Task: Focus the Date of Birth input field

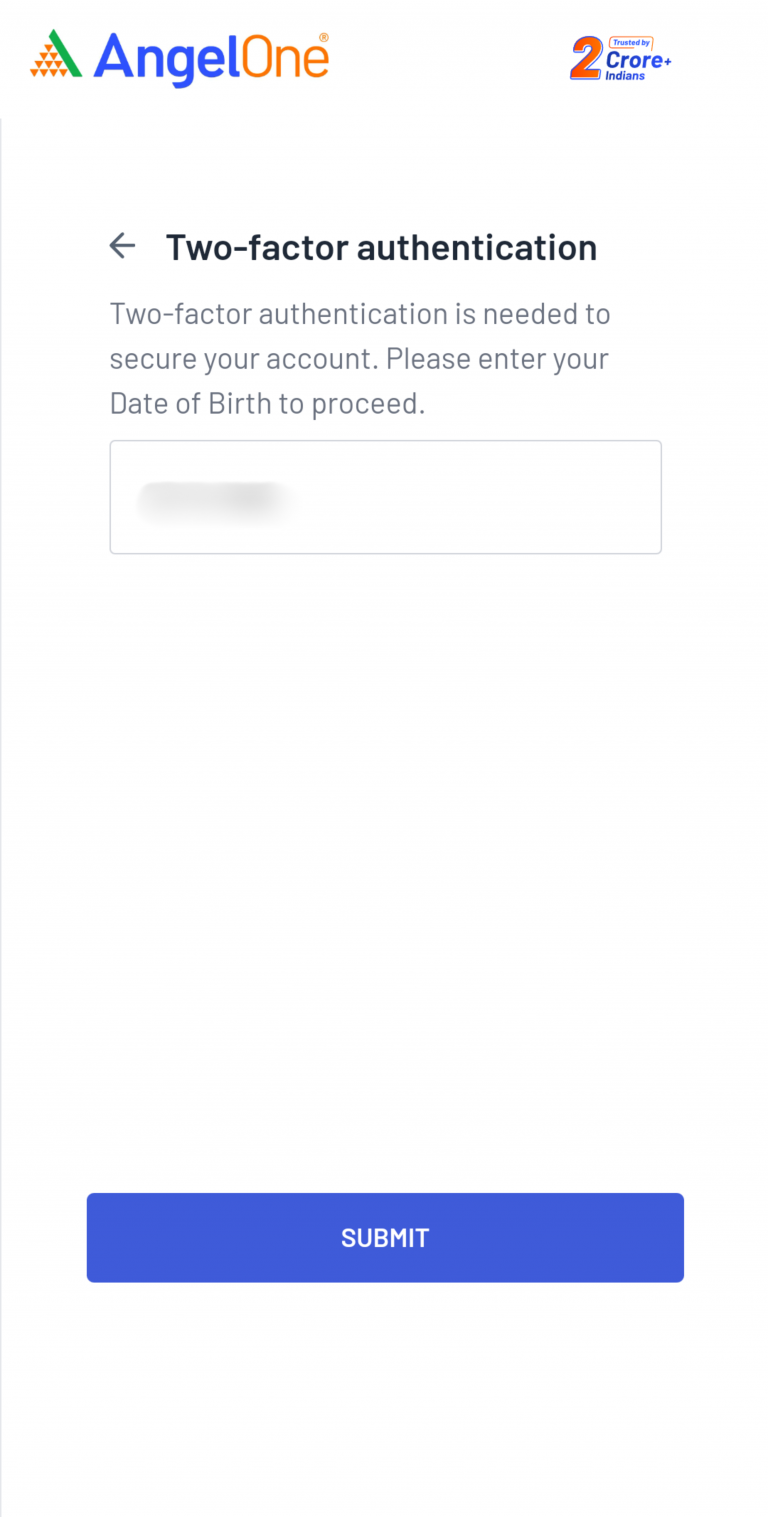Action: (x=385, y=497)
